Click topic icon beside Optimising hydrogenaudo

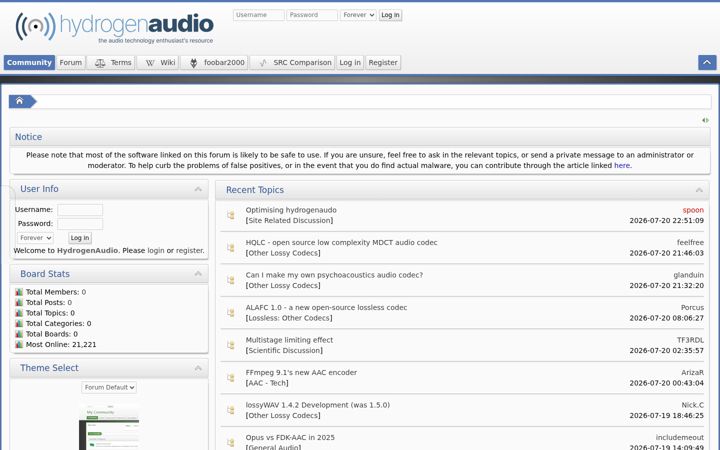[x=231, y=215]
